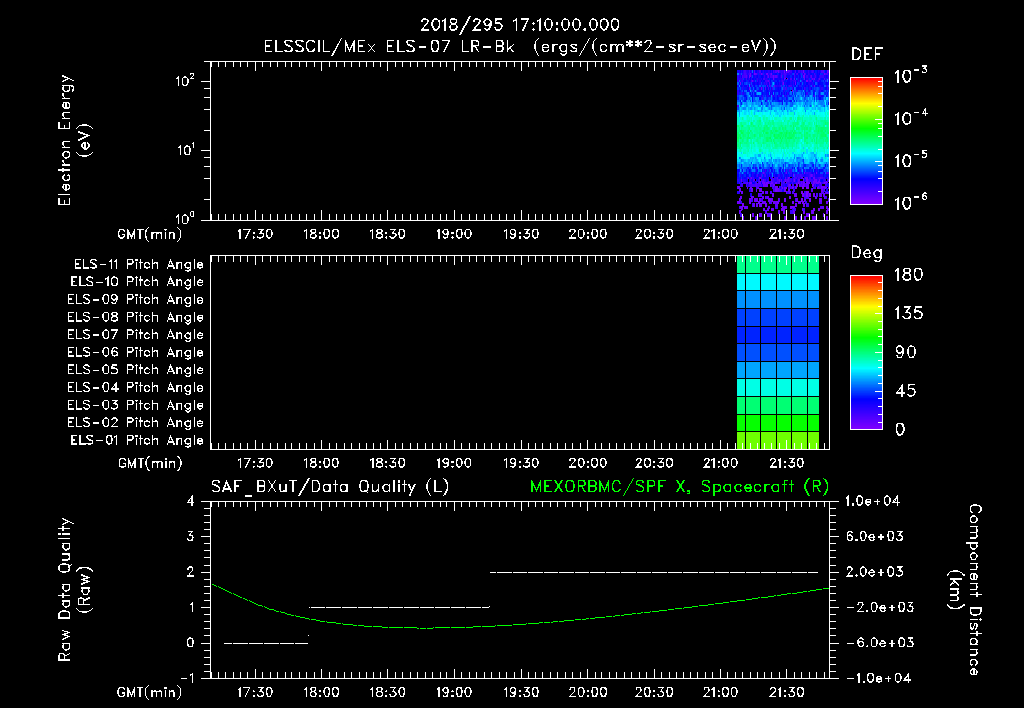Click the GMT(min) label under top panel

pos(150,234)
